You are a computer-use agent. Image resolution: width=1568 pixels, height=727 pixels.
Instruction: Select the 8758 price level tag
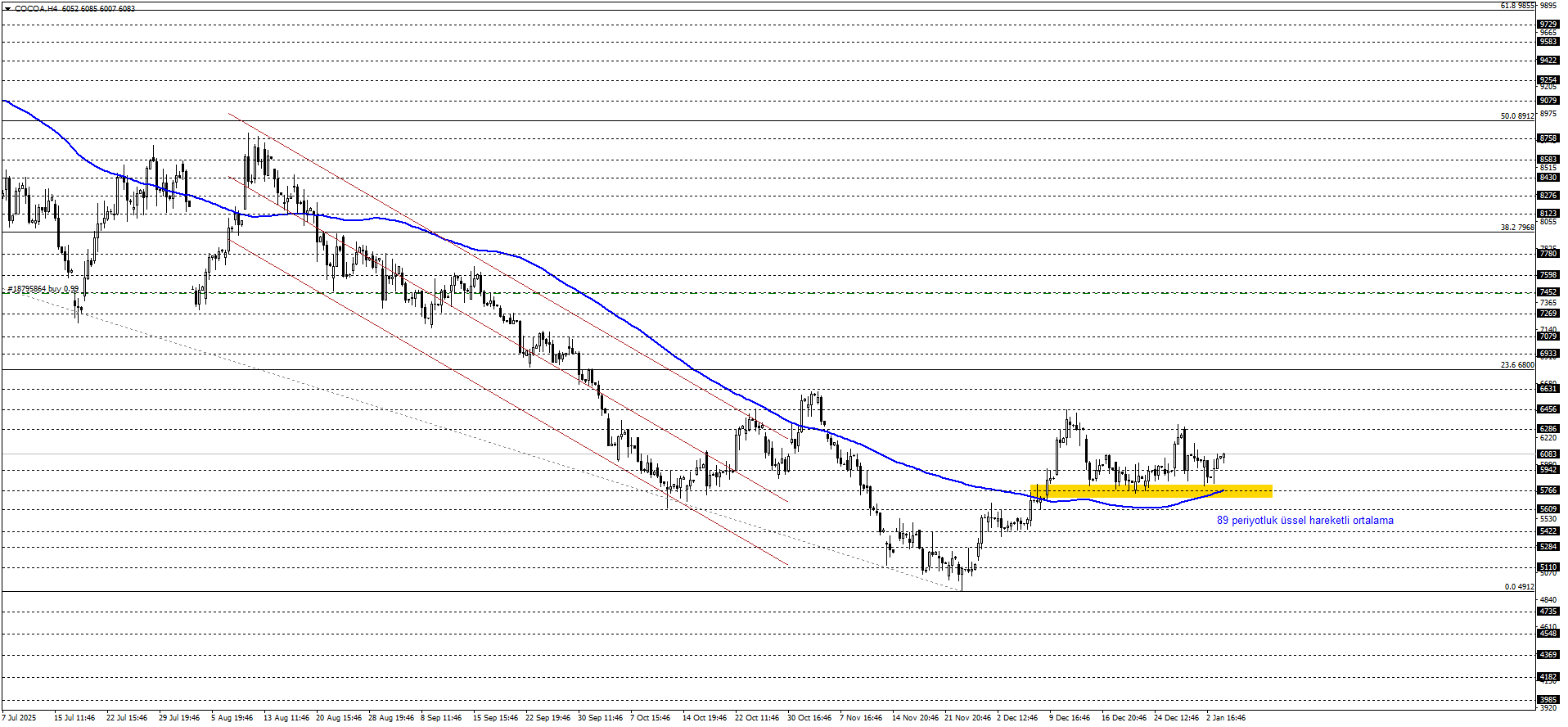1548,138
